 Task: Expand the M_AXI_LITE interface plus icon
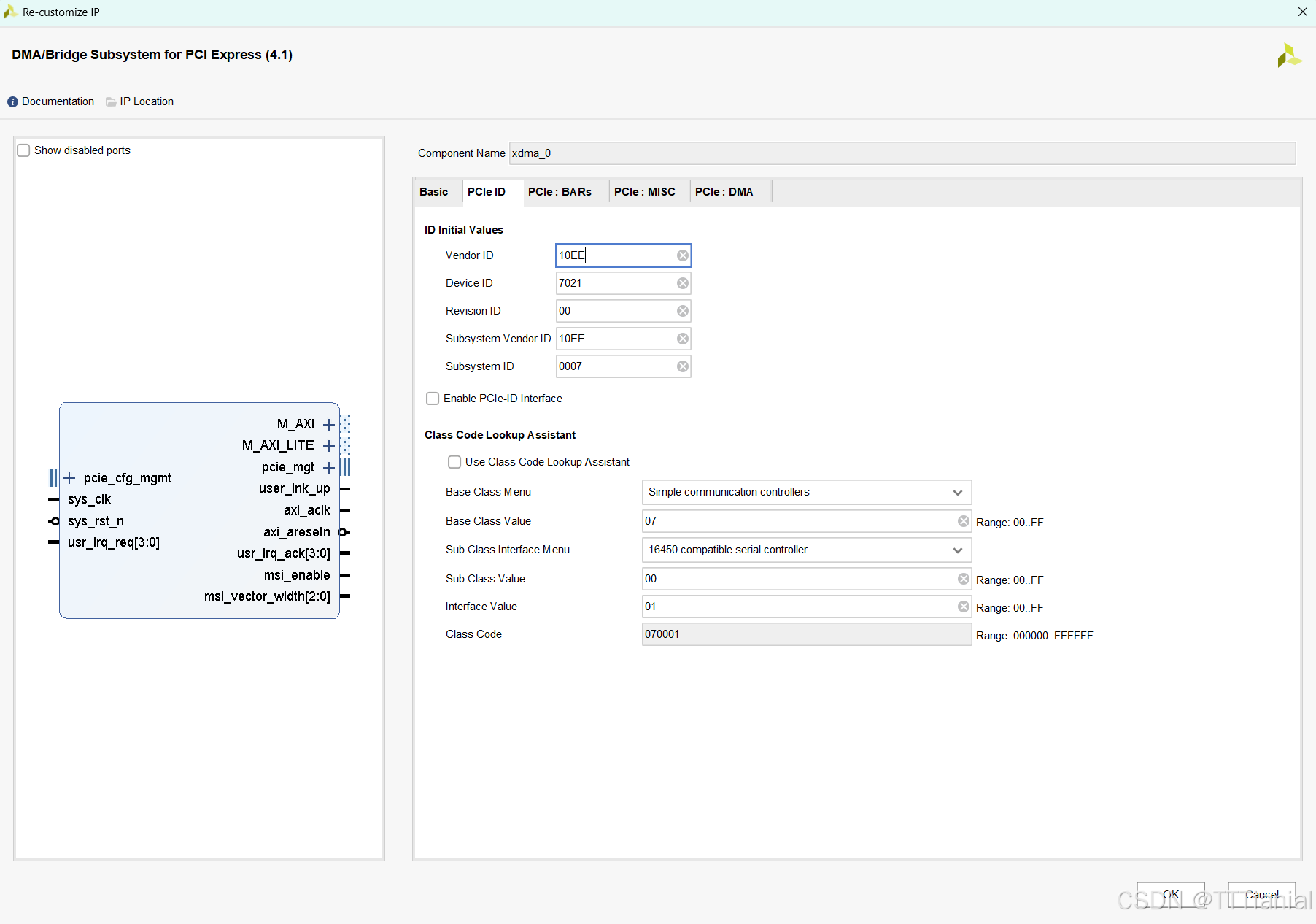pyautogui.click(x=329, y=445)
